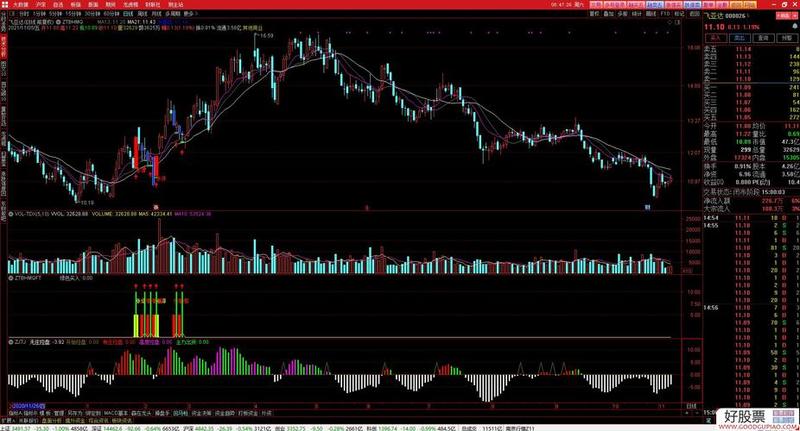Click the 查询 query button
Viewport: 800px width, 431px height.
763,38
